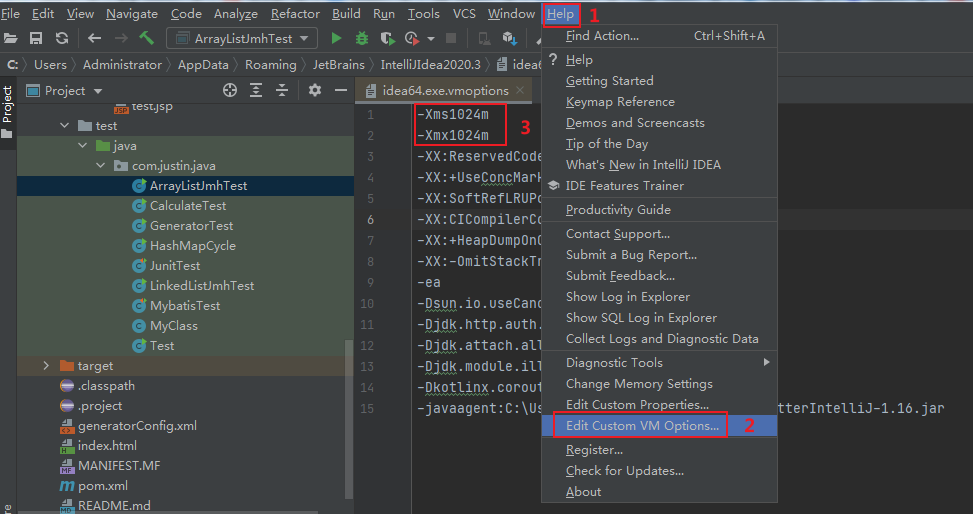Click line number 6 in the gutter
Screen dimensions: 973x514
coord(370,219)
